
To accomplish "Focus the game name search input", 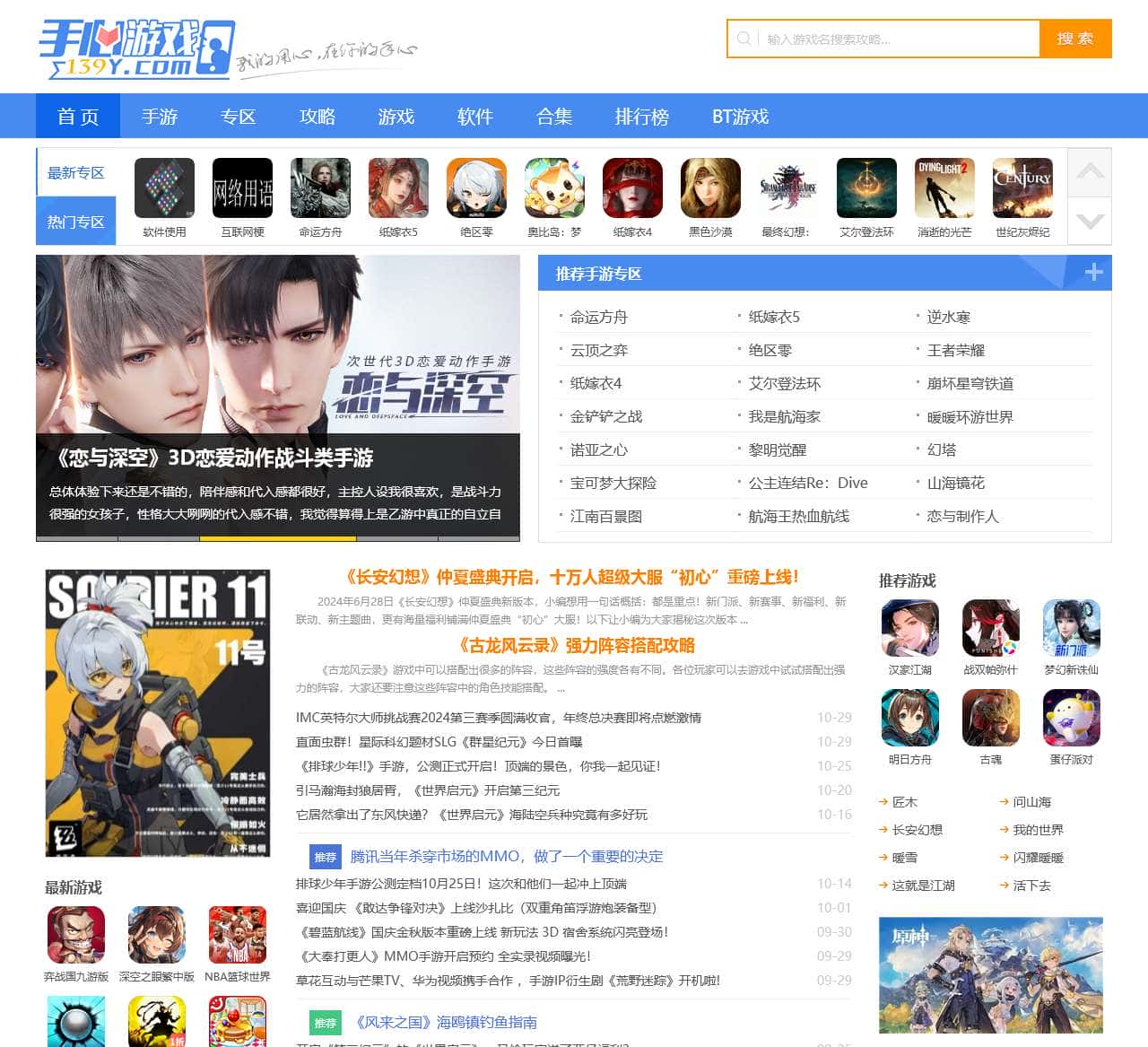I will coord(898,39).
